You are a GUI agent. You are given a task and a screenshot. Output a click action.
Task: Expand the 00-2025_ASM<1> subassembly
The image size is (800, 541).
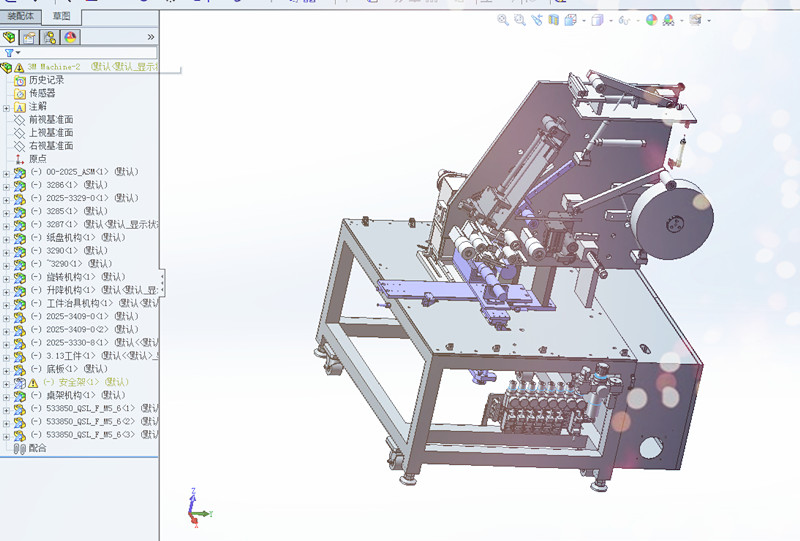[x=6, y=174]
